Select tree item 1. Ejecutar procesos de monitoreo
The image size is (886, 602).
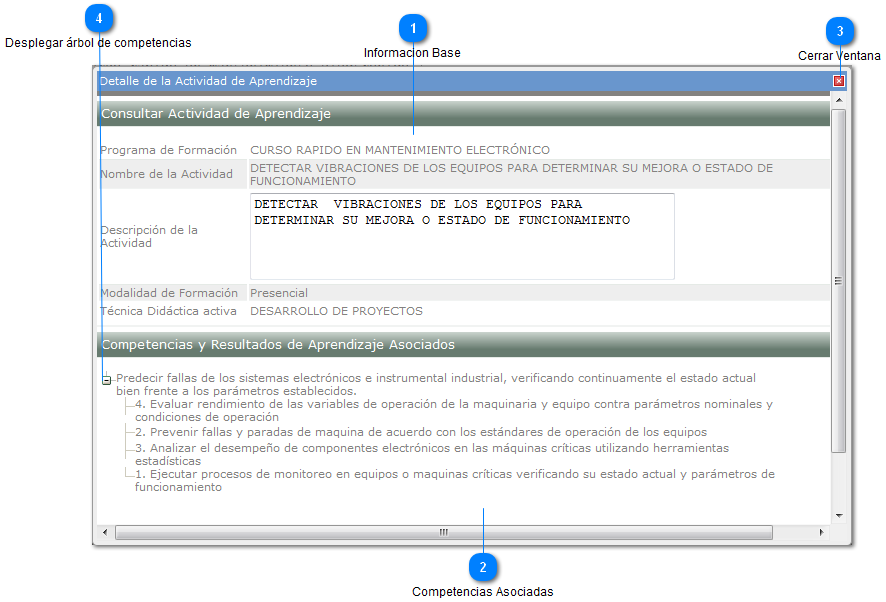point(455,480)
